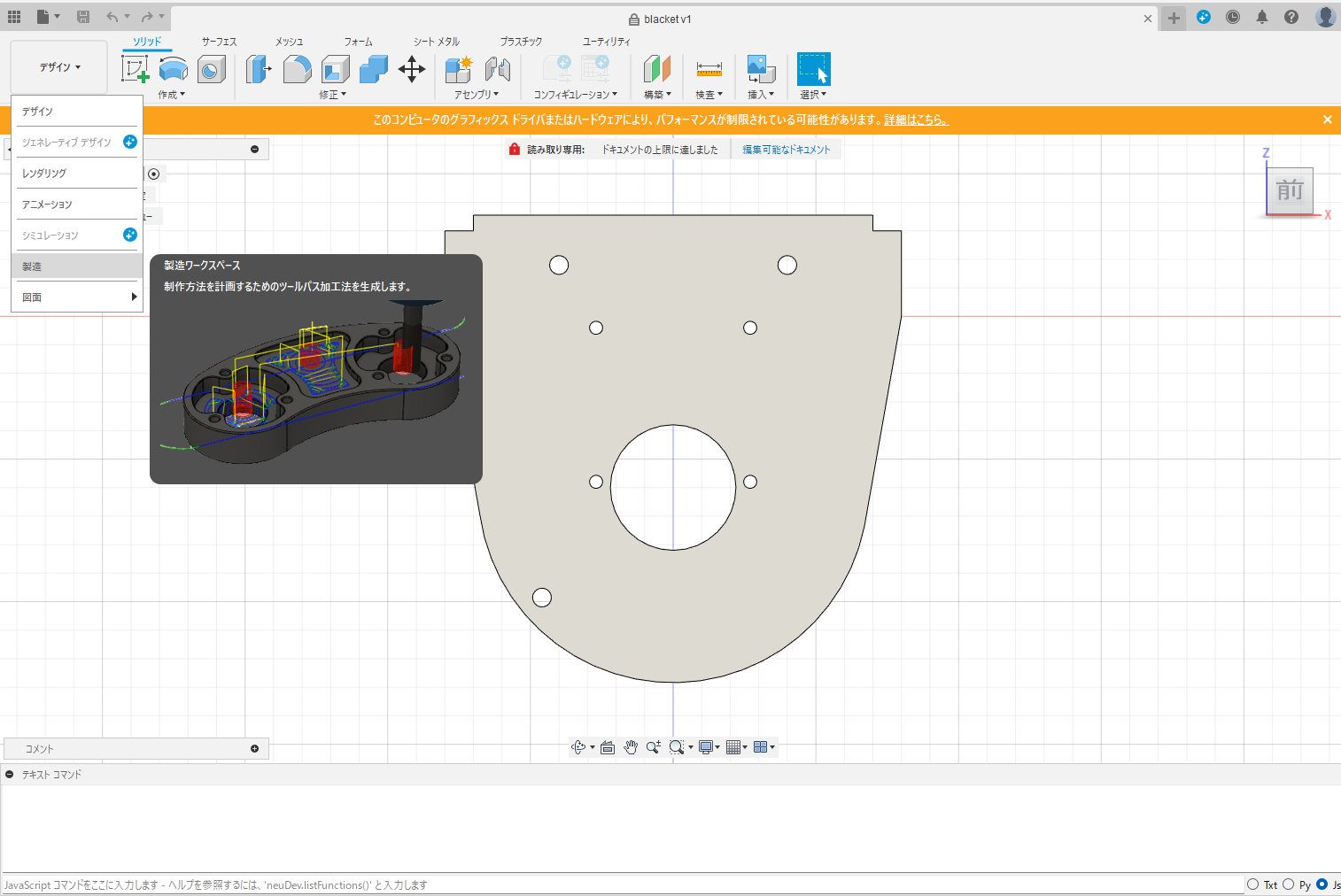The height and width of the screenshot is (896, 1341).
Task: Select the Txt radio button
Action: [x=1252, y=884]
